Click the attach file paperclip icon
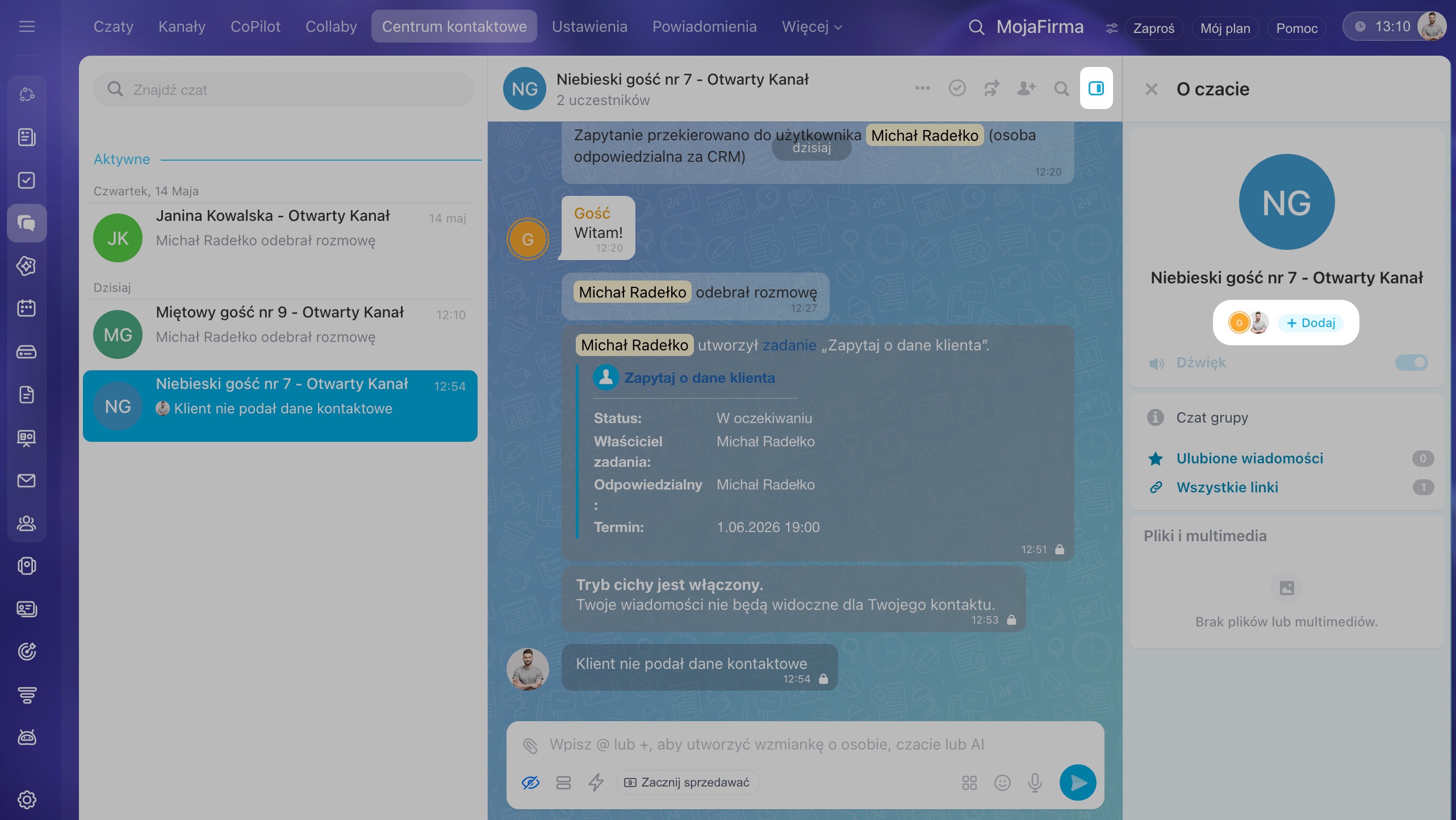This screenshot has width=1456, height=820. coord(530,746)
